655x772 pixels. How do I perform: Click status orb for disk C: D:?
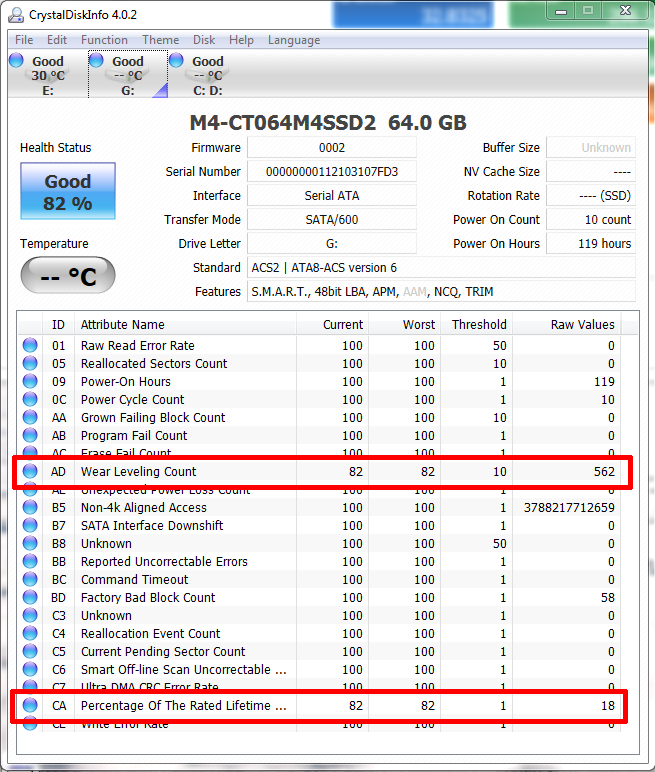[x=176, y=60]
